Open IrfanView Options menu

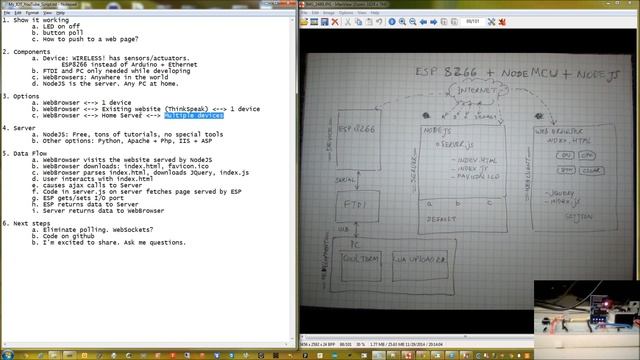point(346,13)
